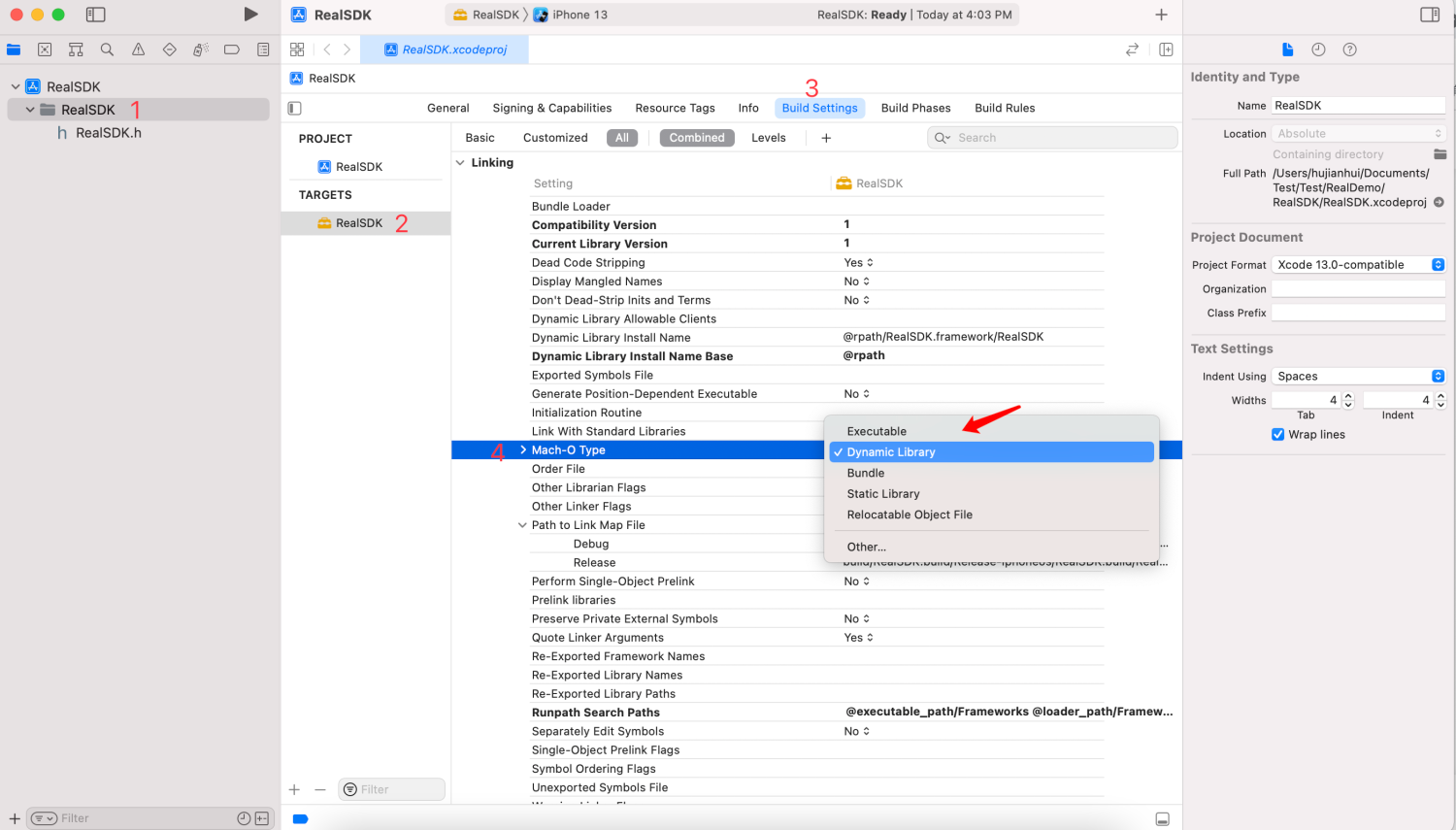Click the build settings Search field

pos(1052,138)
